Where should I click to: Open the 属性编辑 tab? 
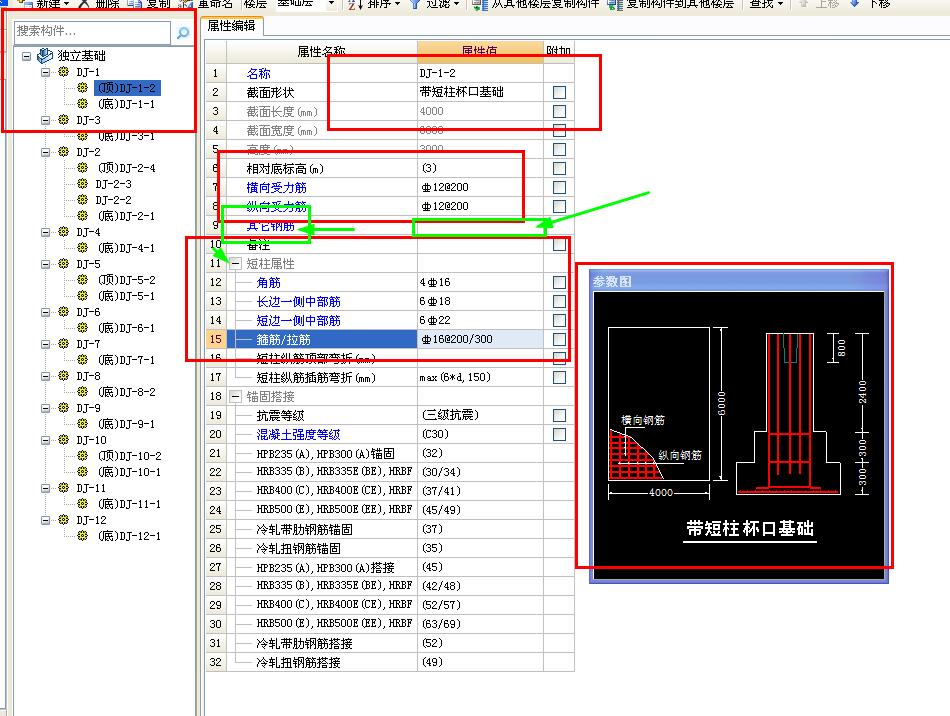231,26
